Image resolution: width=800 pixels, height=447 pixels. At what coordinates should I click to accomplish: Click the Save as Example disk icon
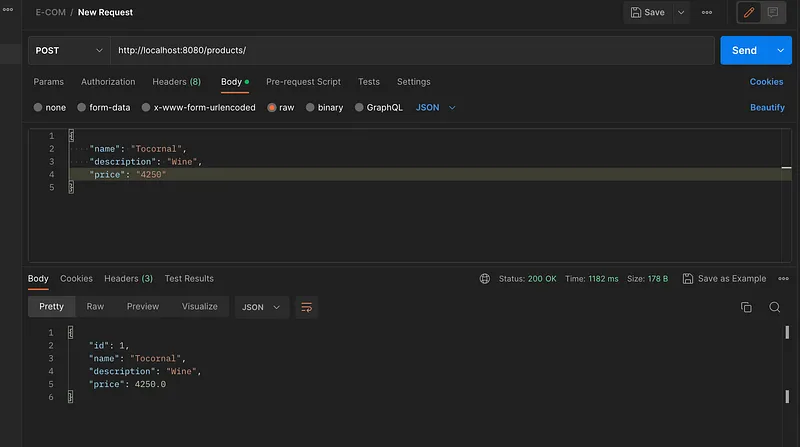688,279
